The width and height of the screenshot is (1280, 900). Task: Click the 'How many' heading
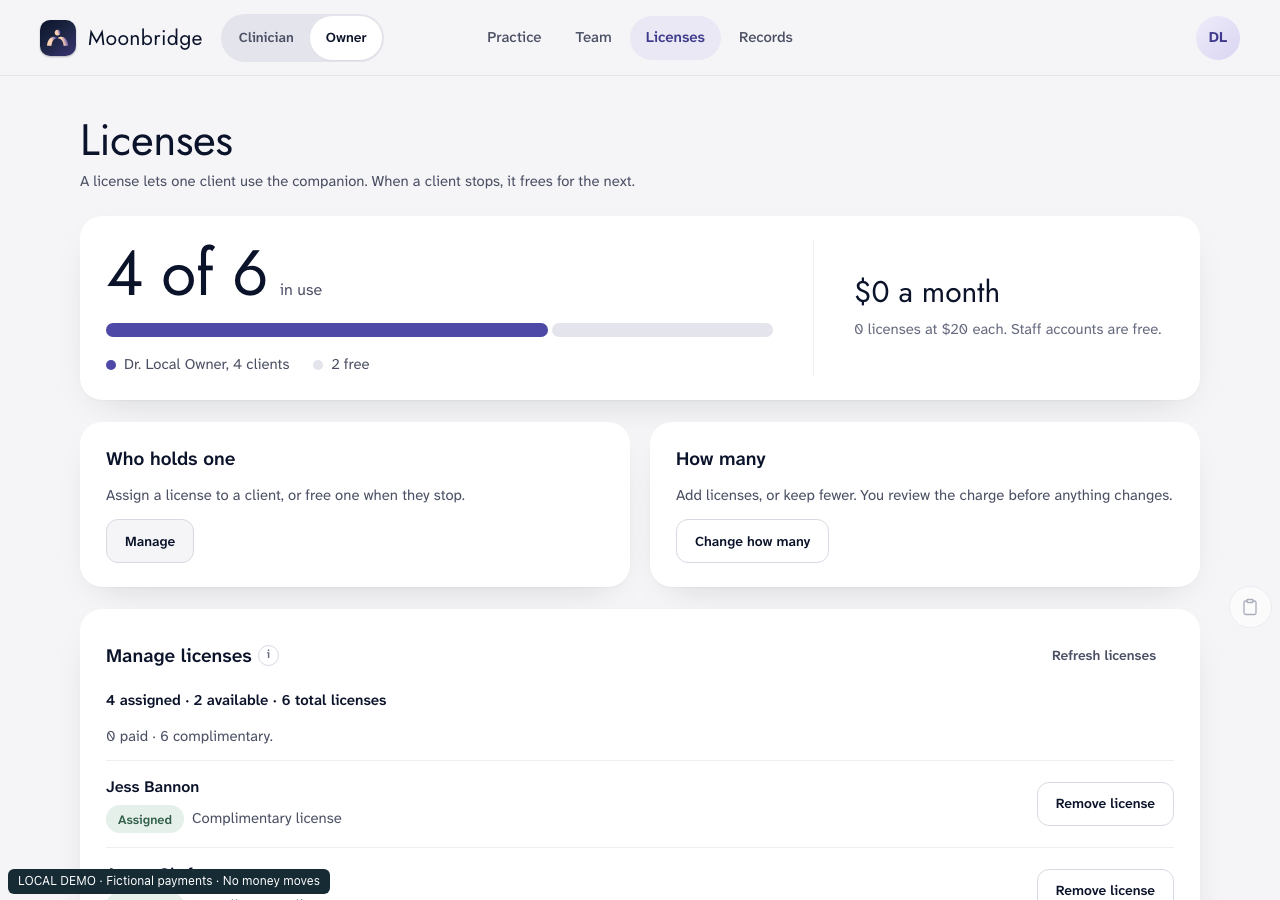[721, 459]
